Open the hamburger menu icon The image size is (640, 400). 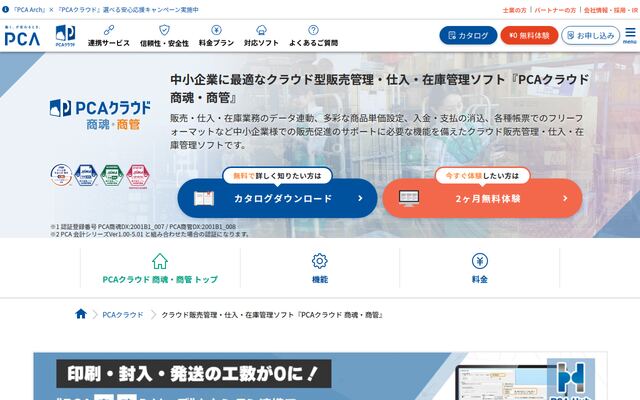630,36
